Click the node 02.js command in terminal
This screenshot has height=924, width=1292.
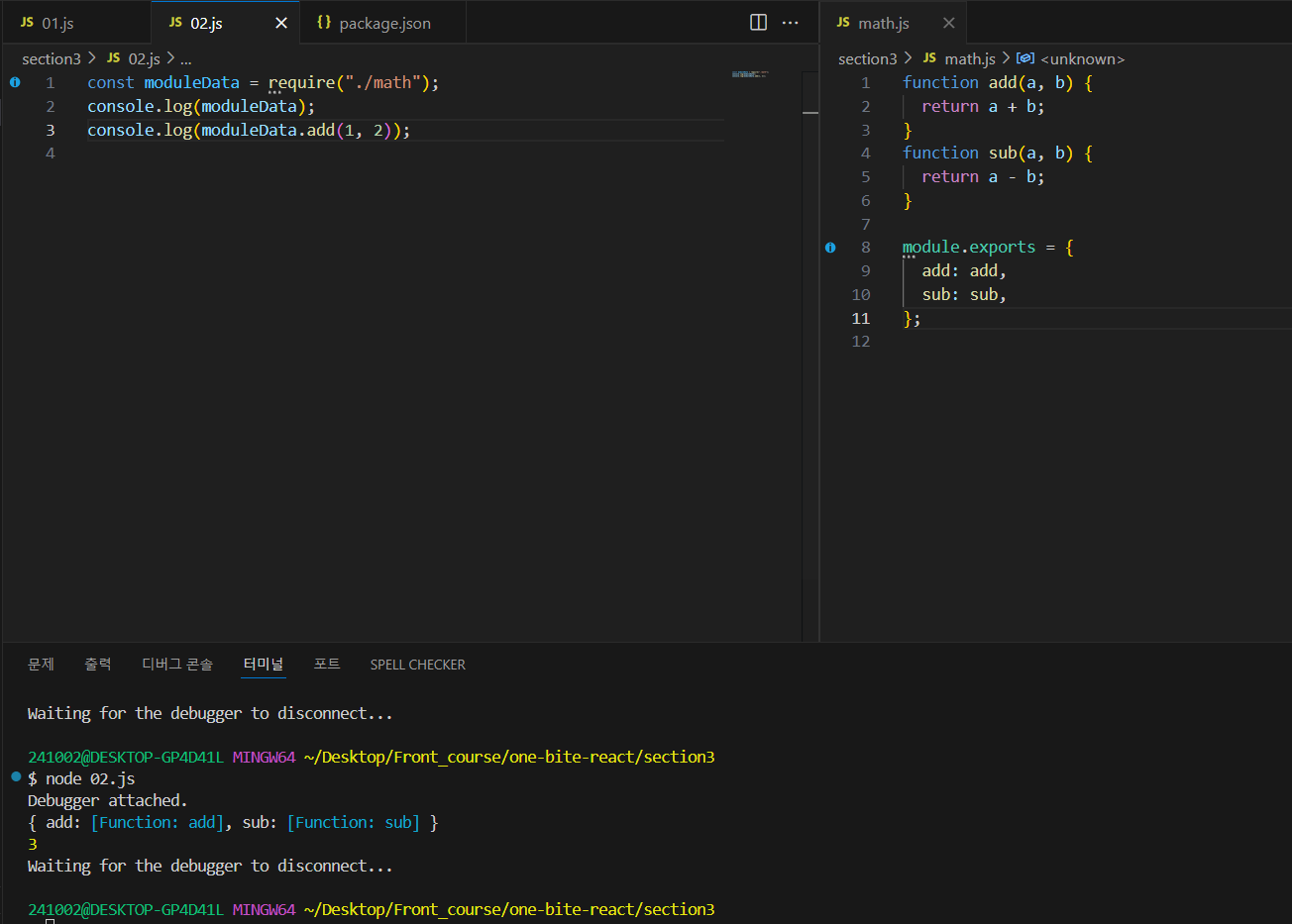coord(90,778)
